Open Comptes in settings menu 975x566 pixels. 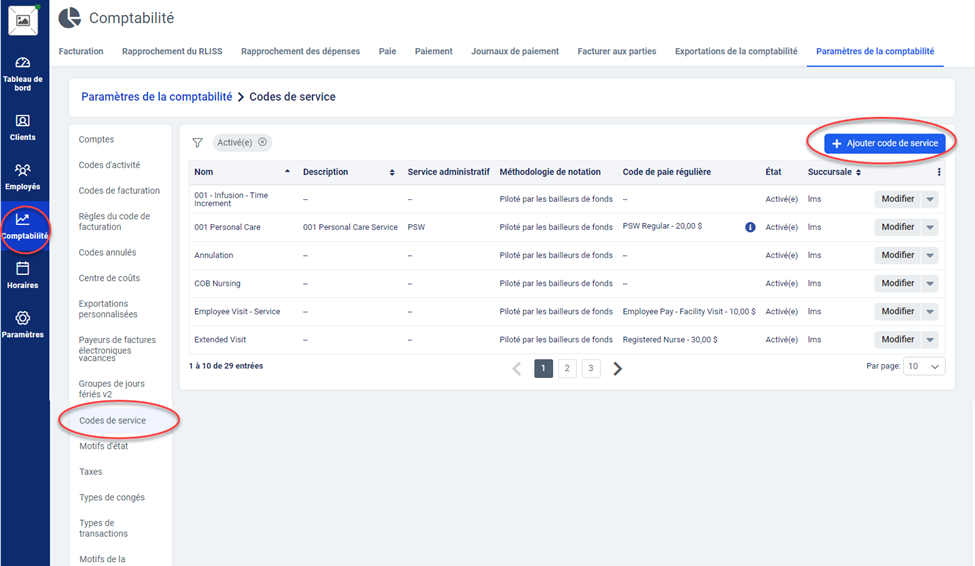(96, 139)
